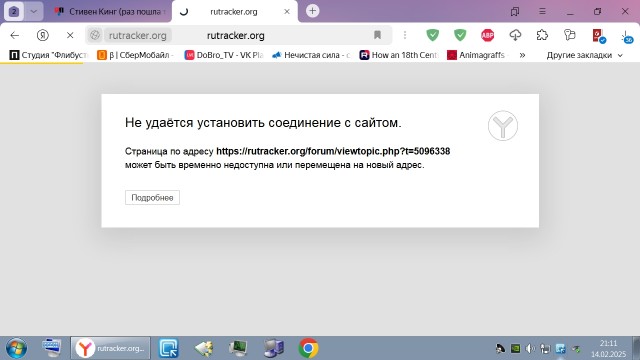The height and width of the screenshot is (360, 640).
Task: Open the NVIDIA tray icon
Action: click(x=516, y=349)
